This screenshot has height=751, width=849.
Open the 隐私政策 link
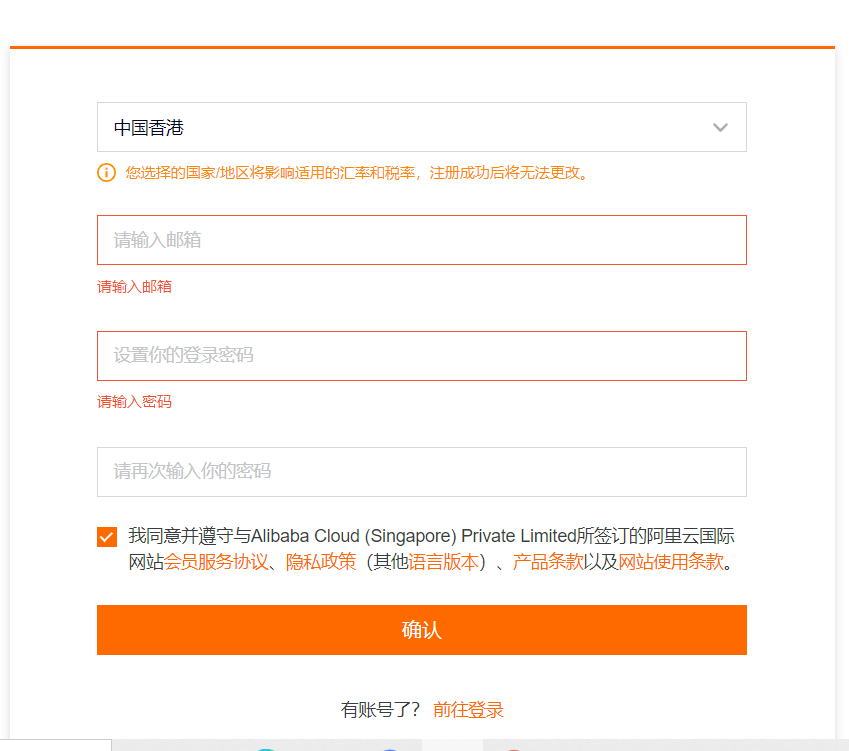coord(321,562)
